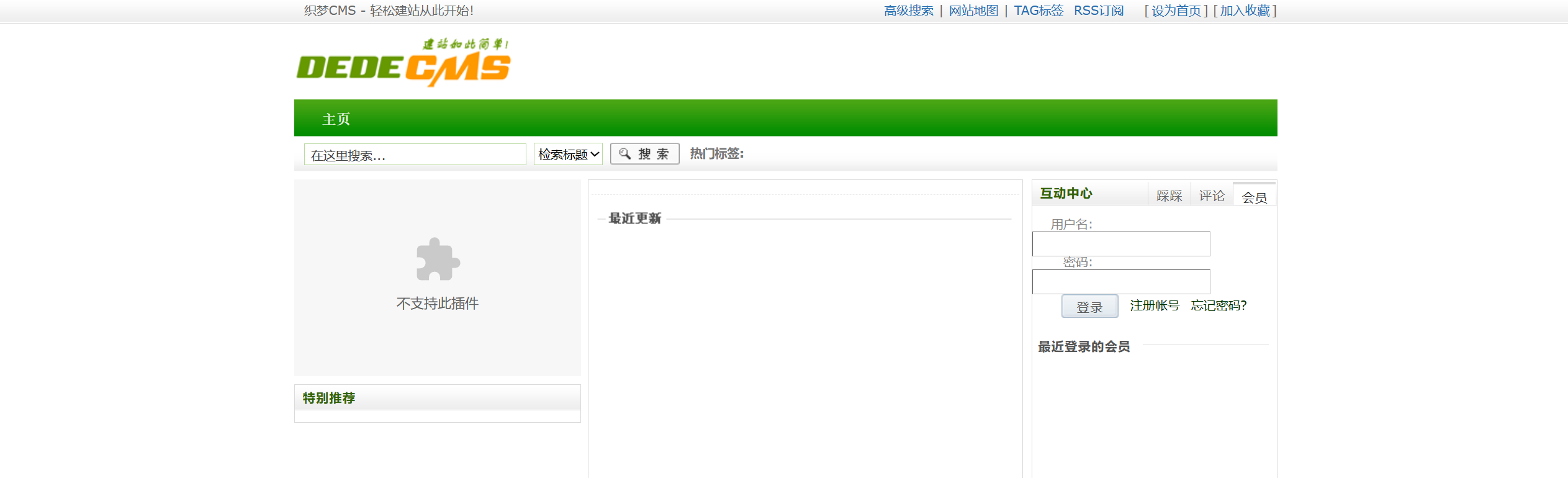Click the 互动中心 heading
The image size is (1568, 478).
coord(1066,194)
